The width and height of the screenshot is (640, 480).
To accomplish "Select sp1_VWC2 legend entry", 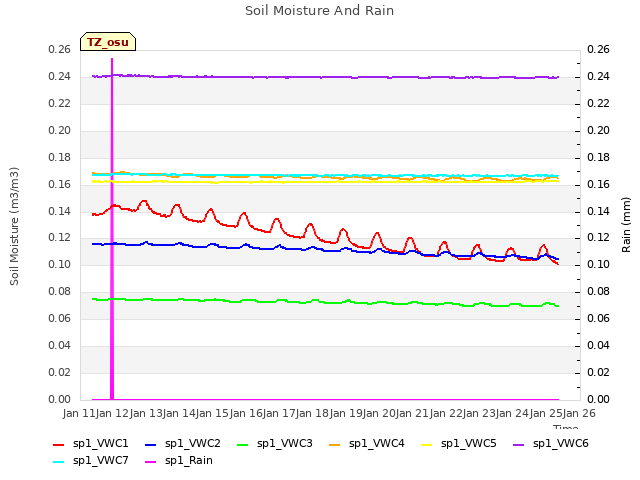I will [x=182, y=444].
